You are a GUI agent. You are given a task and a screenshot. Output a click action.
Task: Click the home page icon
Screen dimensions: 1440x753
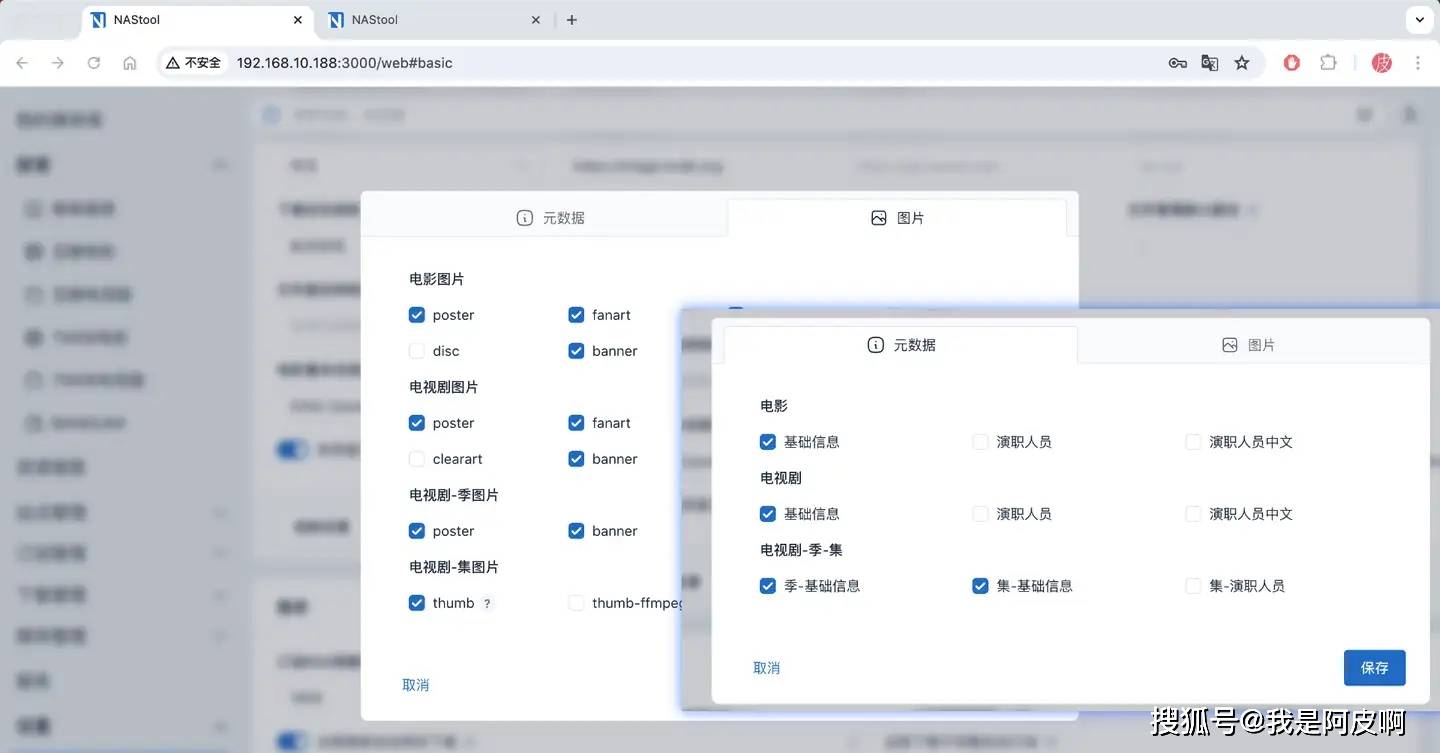130,63
